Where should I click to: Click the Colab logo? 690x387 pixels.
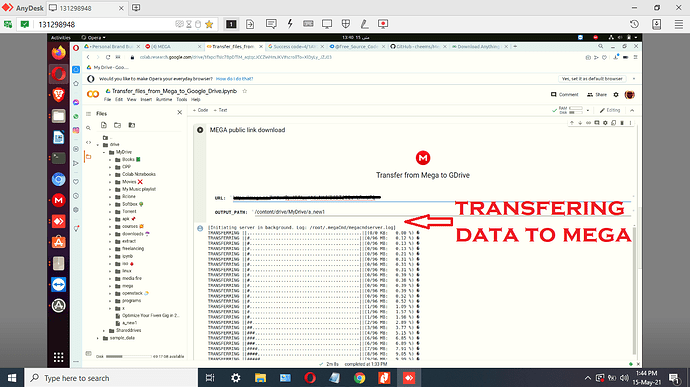(x=93, y=94)
